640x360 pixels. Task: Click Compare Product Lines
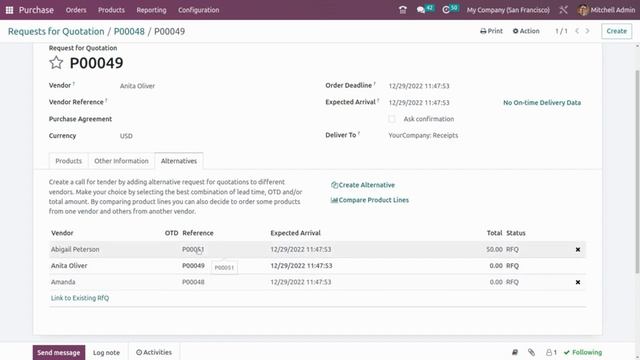(x=370, y=200)
